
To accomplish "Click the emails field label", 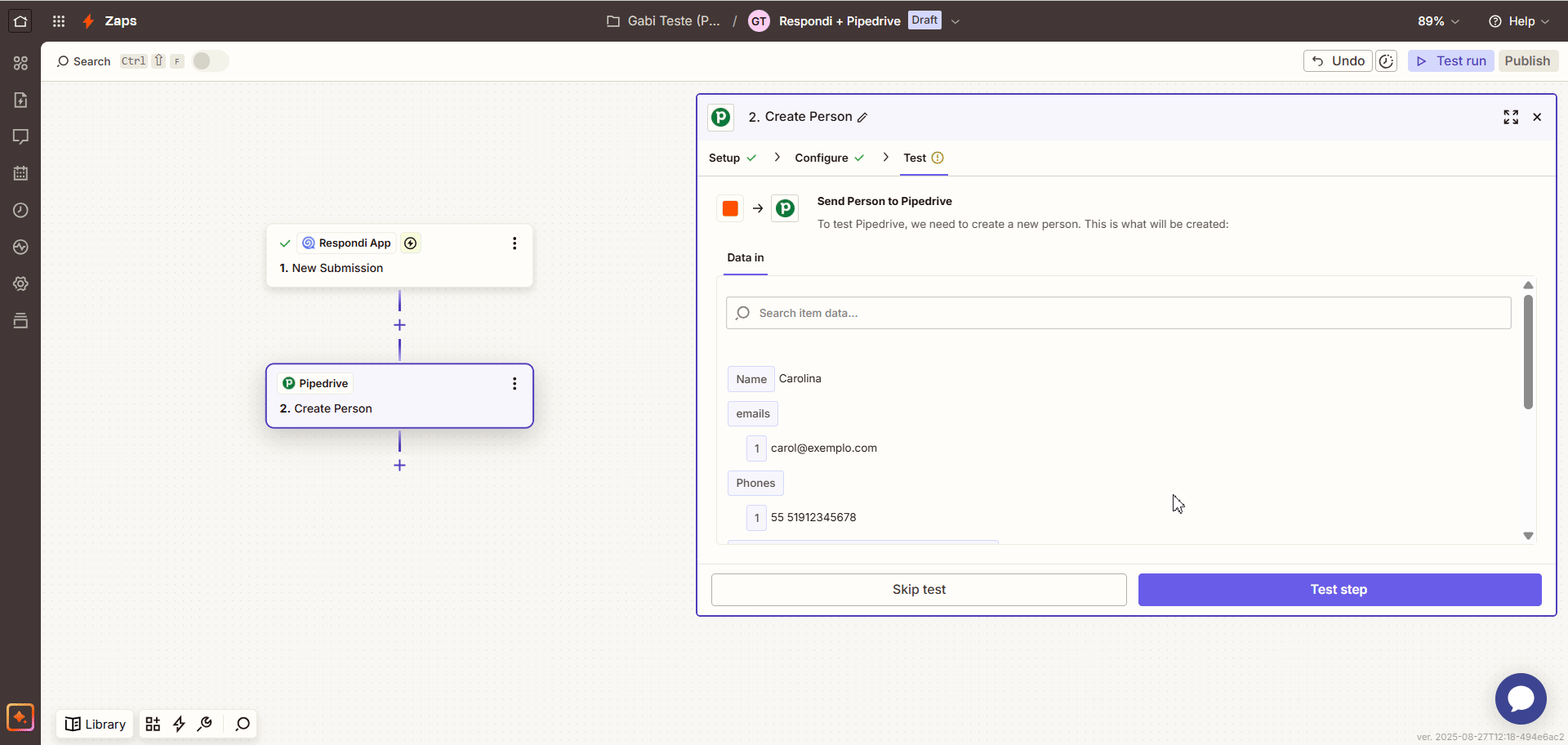I will click(752, 414).
